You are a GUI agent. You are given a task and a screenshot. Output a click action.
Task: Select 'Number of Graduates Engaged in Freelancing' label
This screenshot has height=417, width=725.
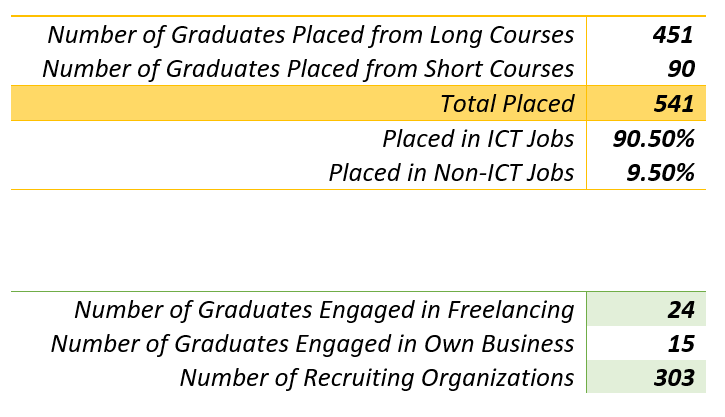pos(324,310)
